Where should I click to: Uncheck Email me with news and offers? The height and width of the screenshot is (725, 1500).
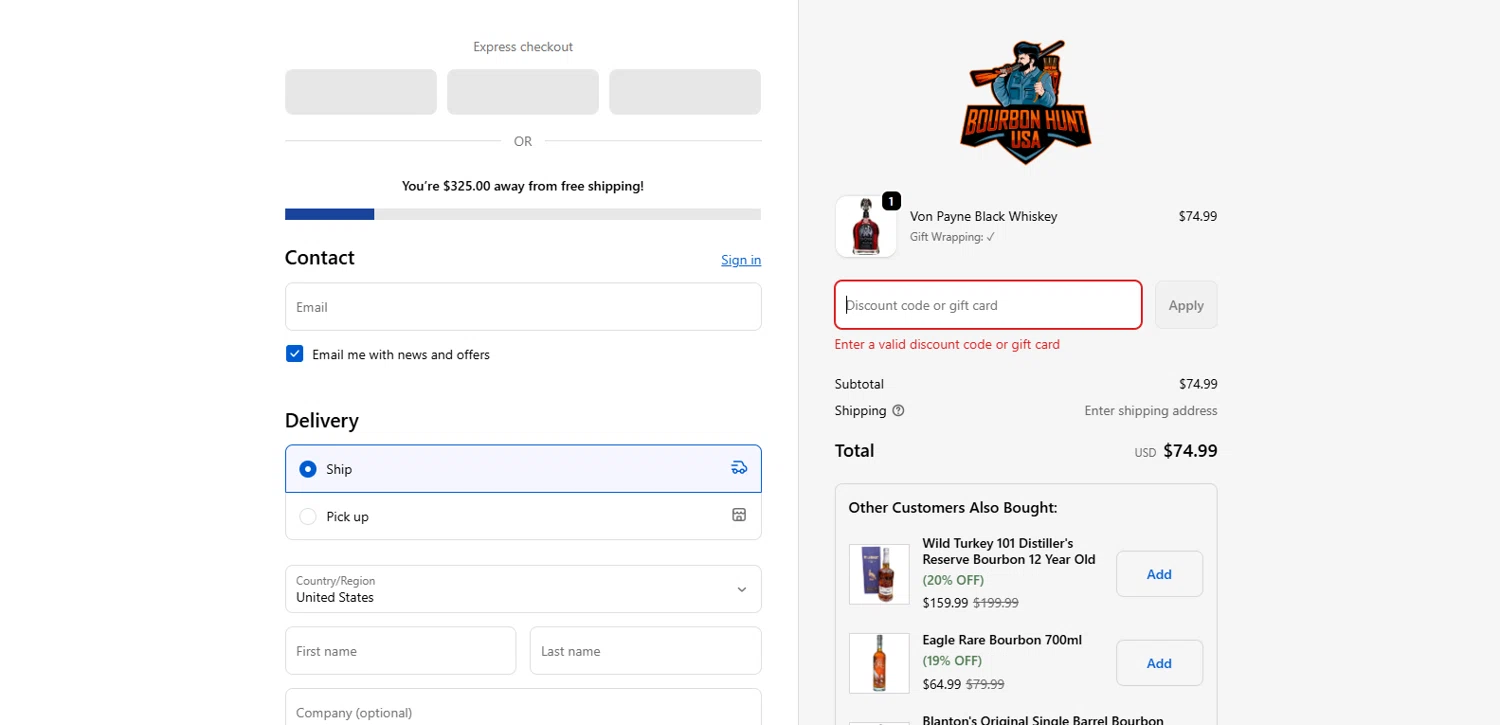coord(294,354)
